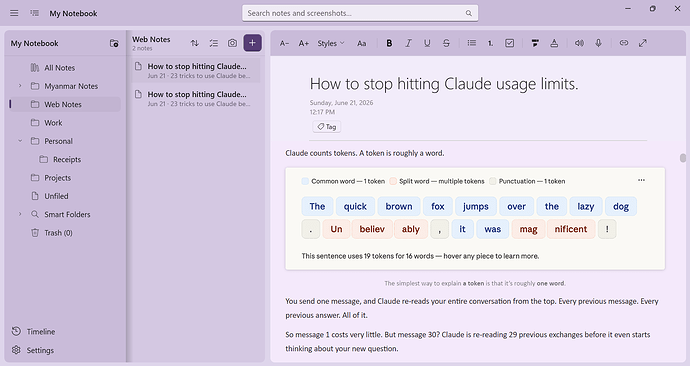This screenshot has height=366, width=690.
Task: Open the multi-select checklist icon
Action: coord(214,43)
